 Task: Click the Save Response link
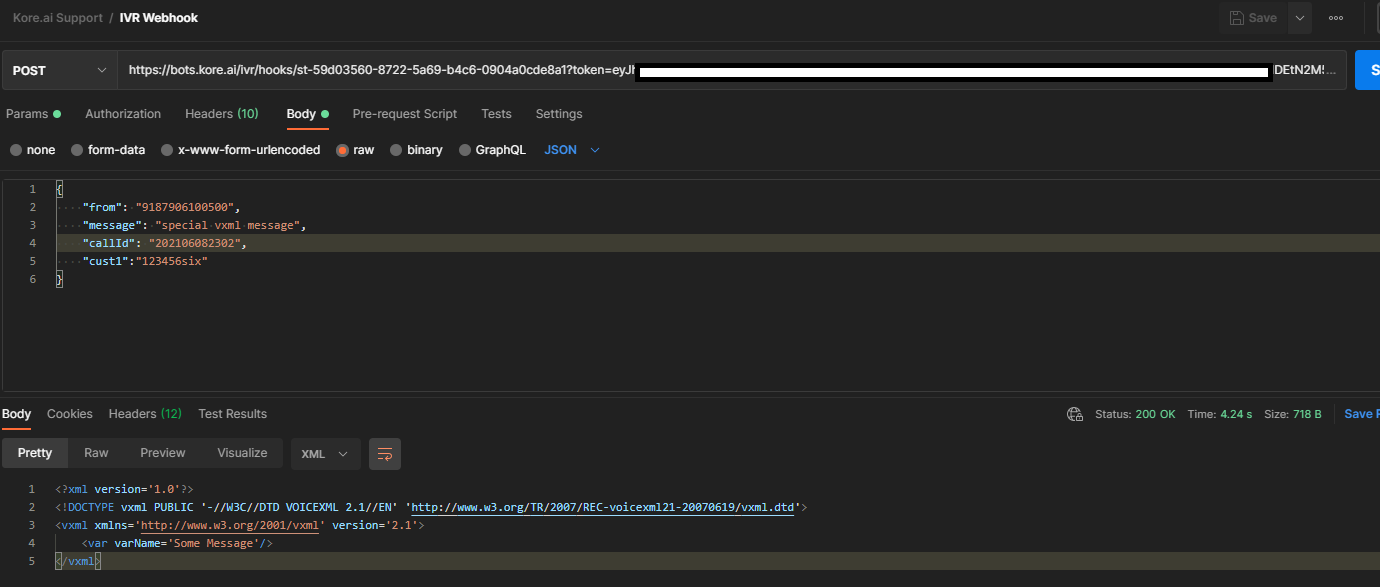point(1361,414)
